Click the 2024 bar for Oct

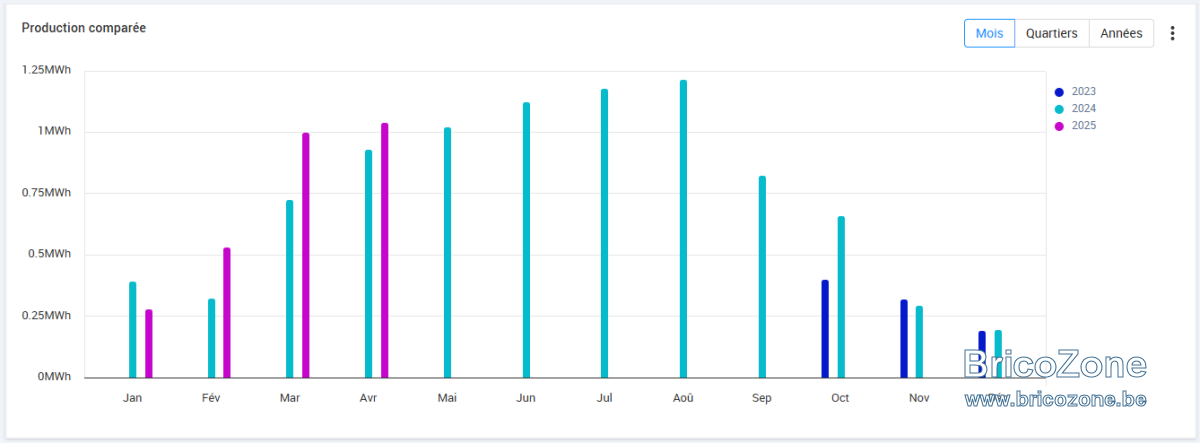[841, 297]
